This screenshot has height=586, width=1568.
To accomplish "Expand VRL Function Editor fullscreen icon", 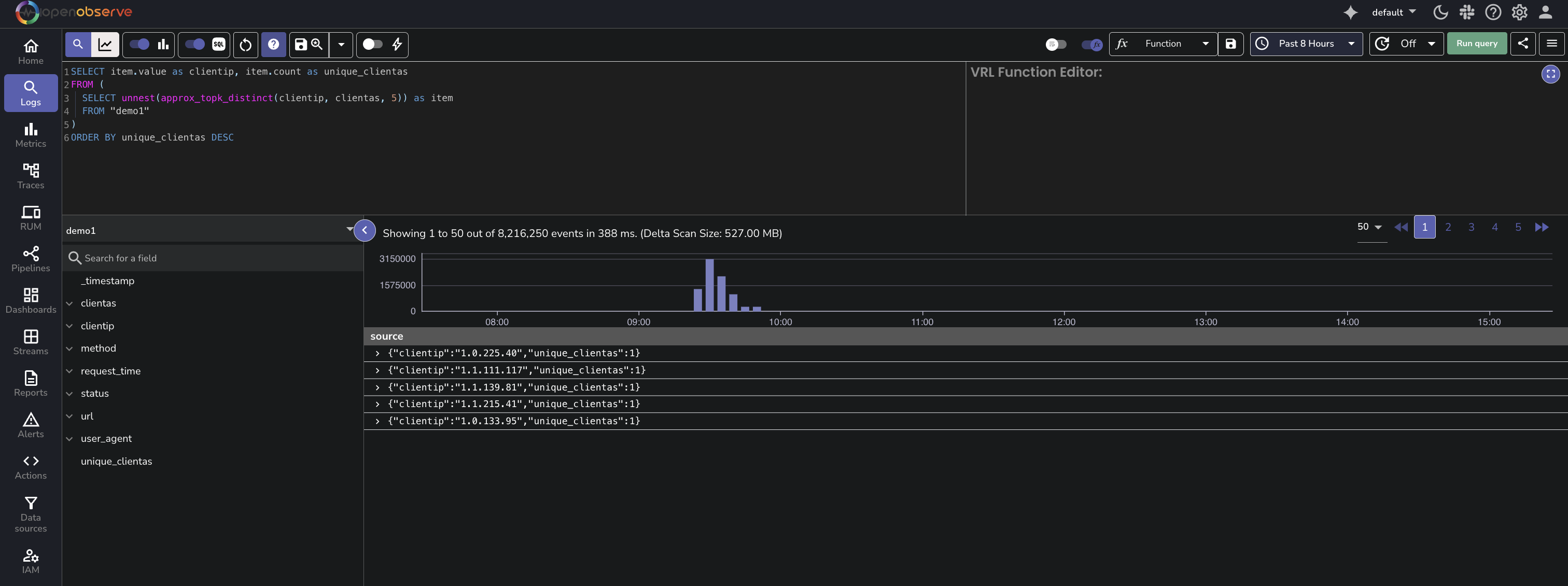I will coord(1550,74).
